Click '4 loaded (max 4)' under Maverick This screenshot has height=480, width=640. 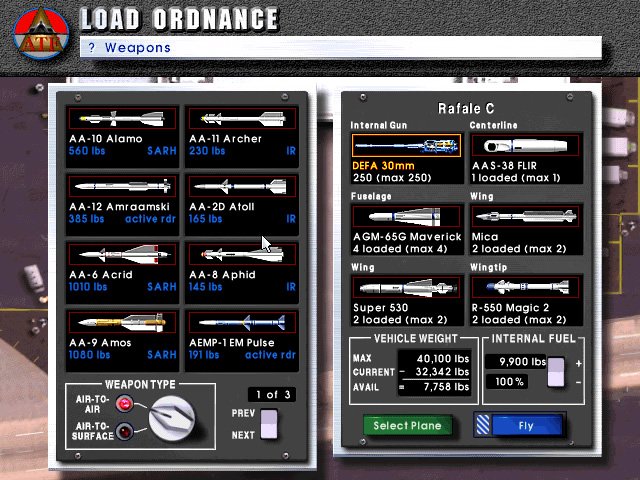[x=400, y=249]
